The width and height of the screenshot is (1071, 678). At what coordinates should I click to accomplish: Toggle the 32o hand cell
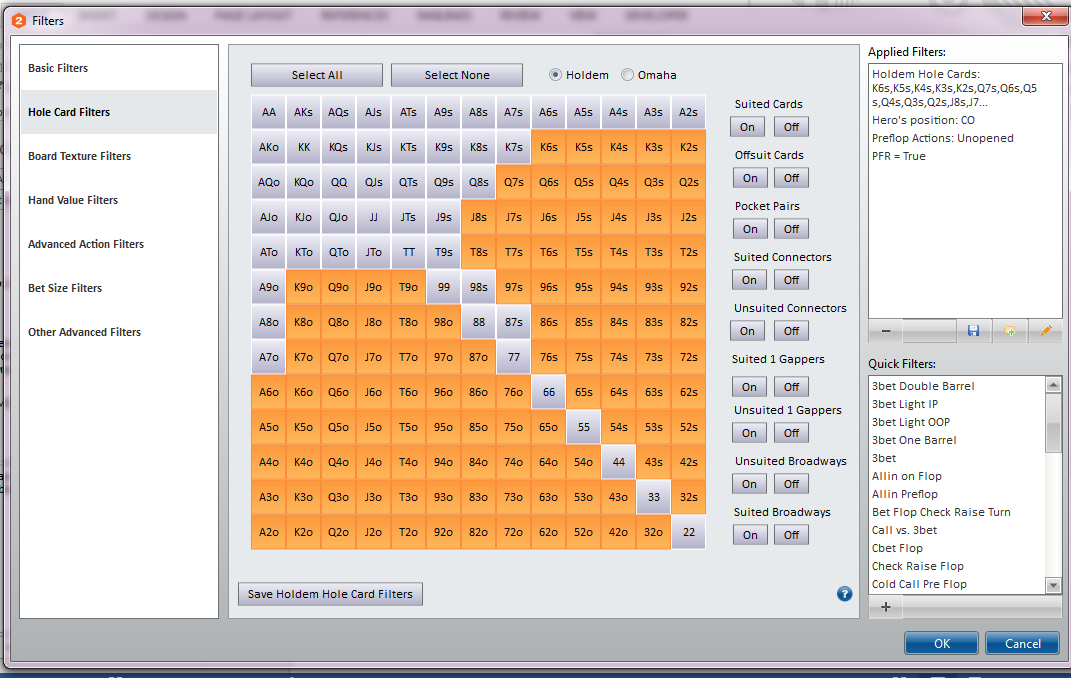tap(654, 532)
